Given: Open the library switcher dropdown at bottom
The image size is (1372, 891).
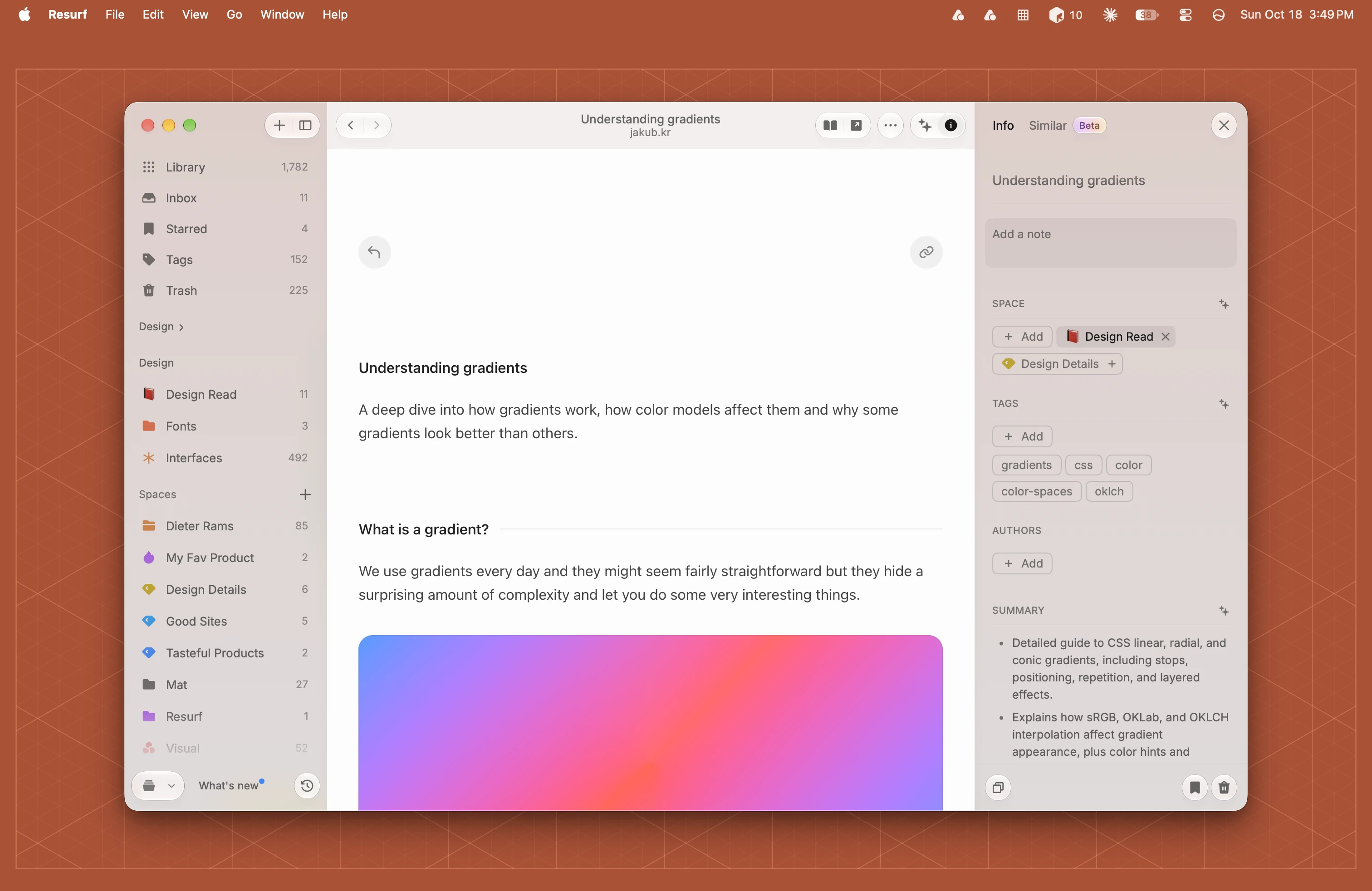Looking at the screenshot, I should (158, 786).
